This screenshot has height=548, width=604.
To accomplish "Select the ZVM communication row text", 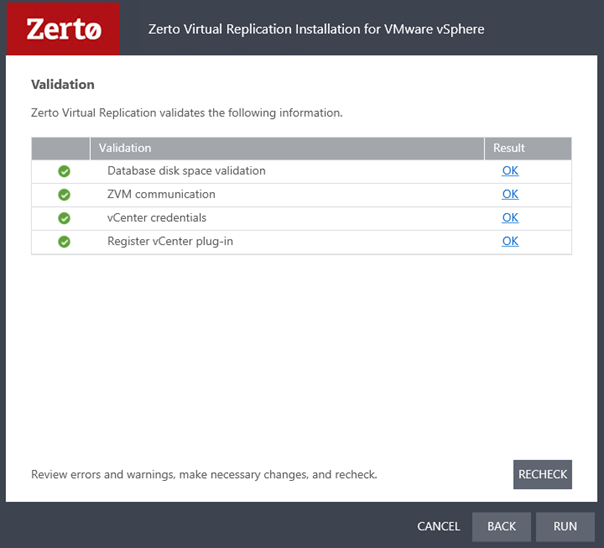I will [161, 194].
